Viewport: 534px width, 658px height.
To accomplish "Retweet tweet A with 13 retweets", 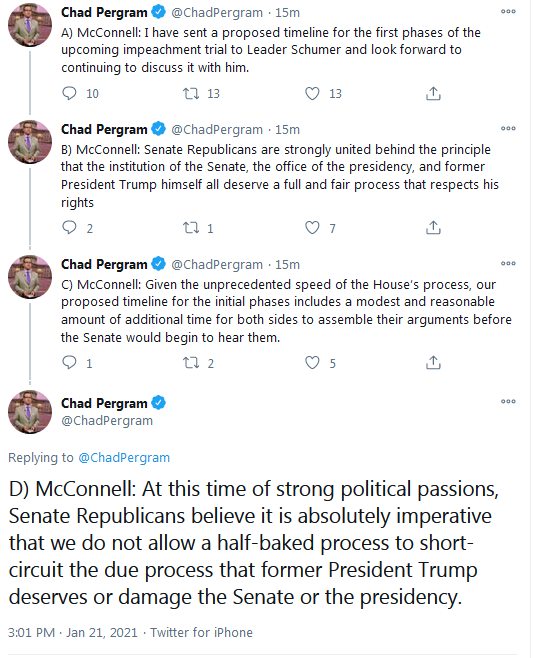I will [x=191, y=93].
